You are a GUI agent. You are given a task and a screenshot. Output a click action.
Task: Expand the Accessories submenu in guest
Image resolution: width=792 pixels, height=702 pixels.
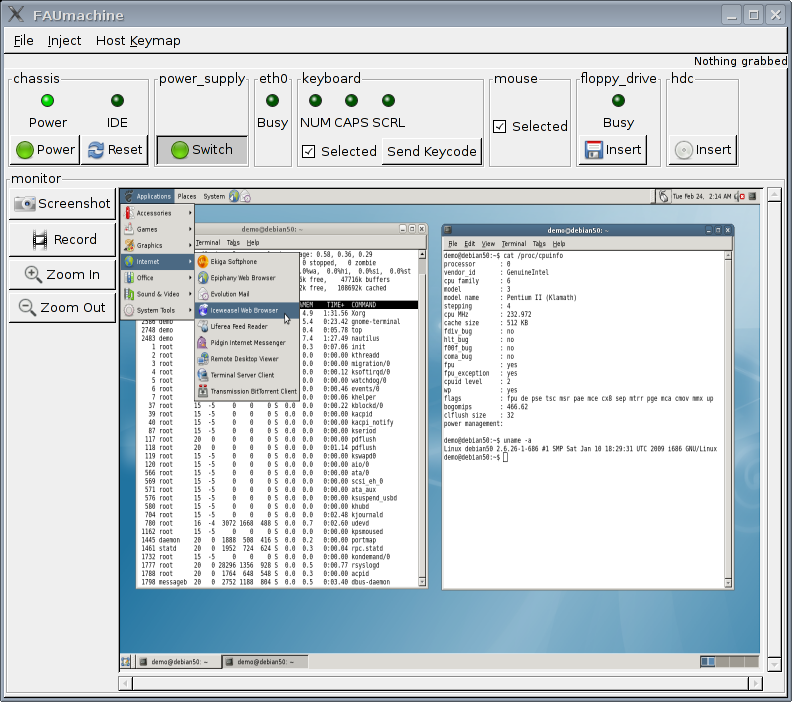[x=157, y=213]
